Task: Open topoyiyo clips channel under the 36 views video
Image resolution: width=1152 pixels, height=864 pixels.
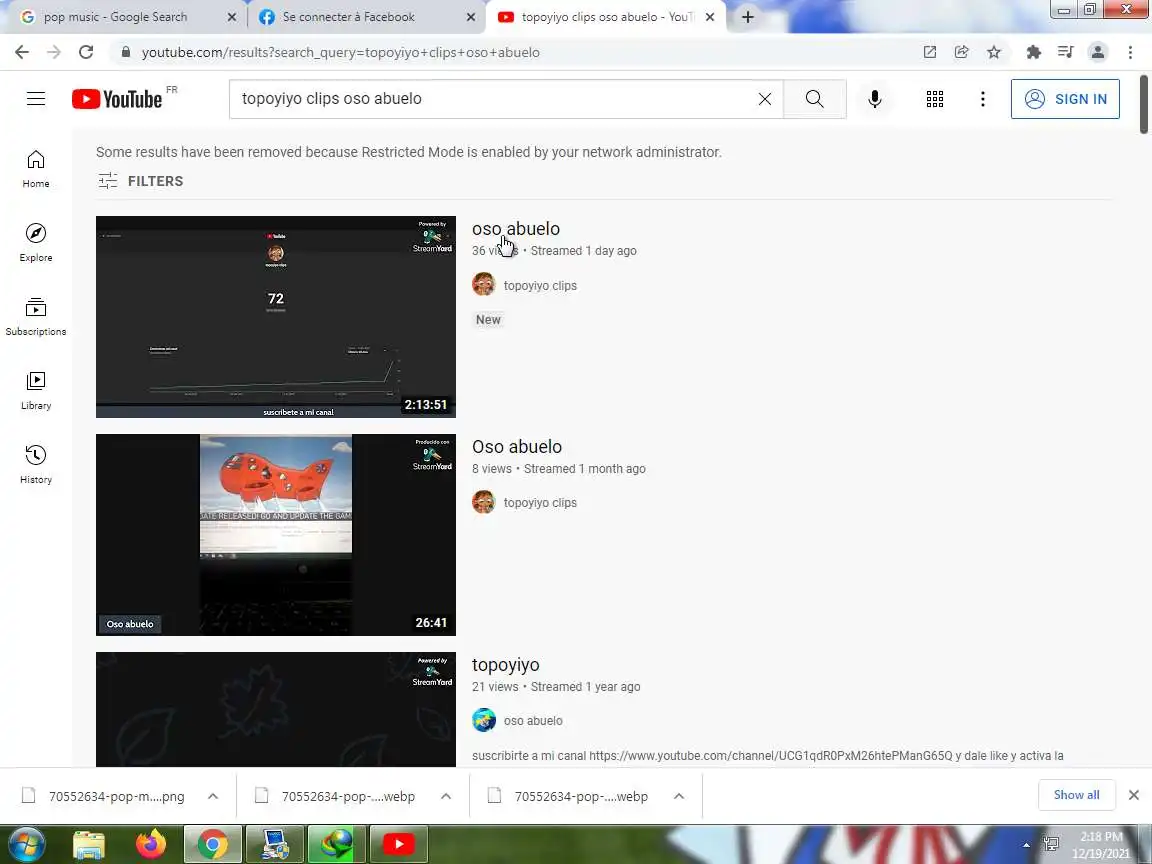Action: [540, 285]
